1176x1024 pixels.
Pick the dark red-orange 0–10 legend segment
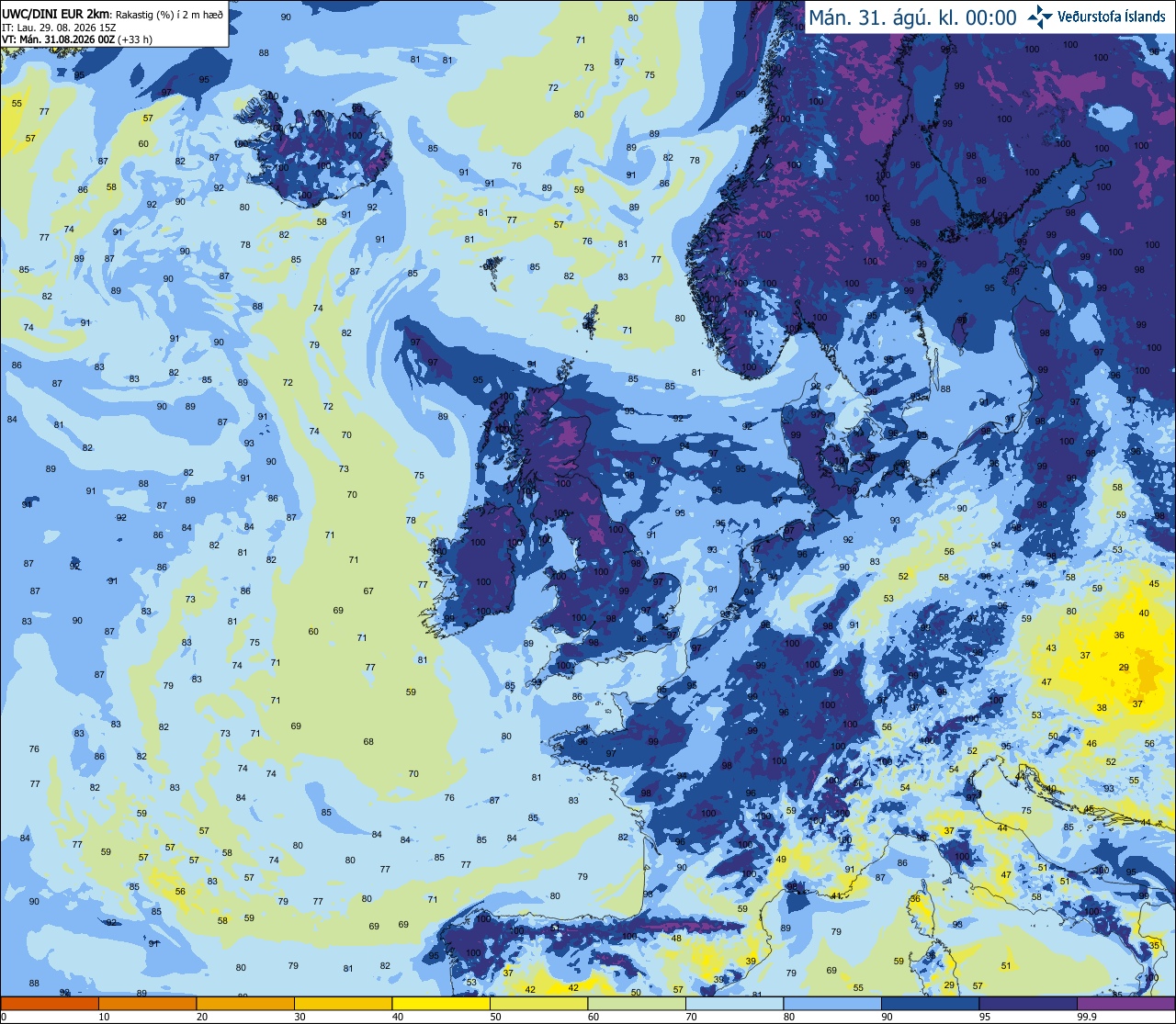[x=50, y=1003]
